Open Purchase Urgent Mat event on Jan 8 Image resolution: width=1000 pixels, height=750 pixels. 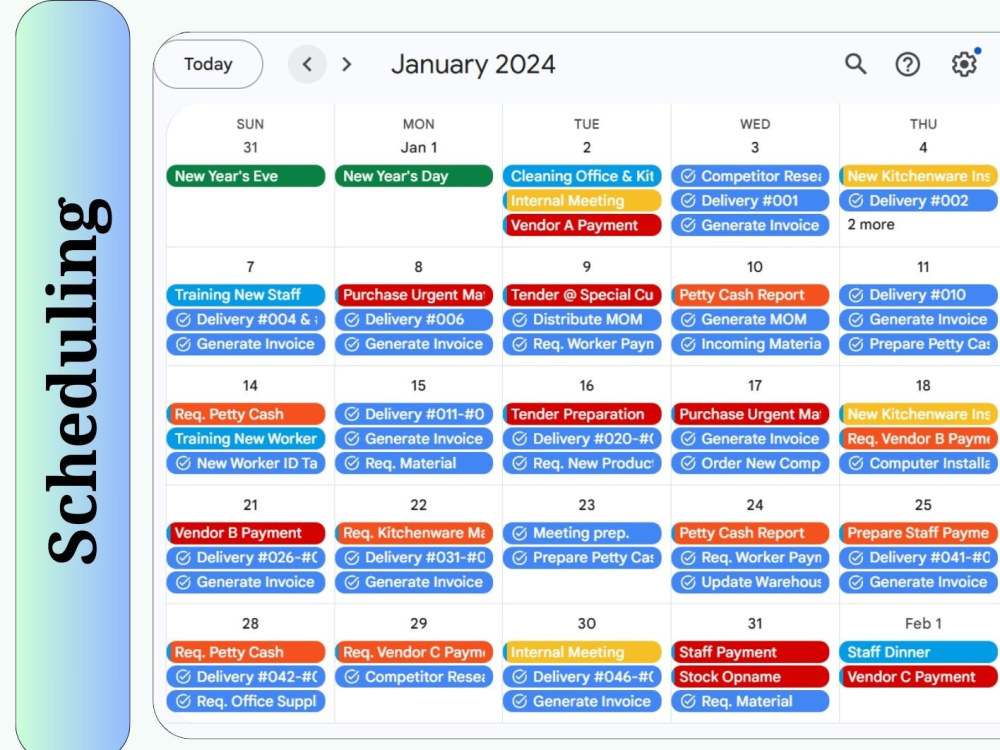click(x=414, y=295)
